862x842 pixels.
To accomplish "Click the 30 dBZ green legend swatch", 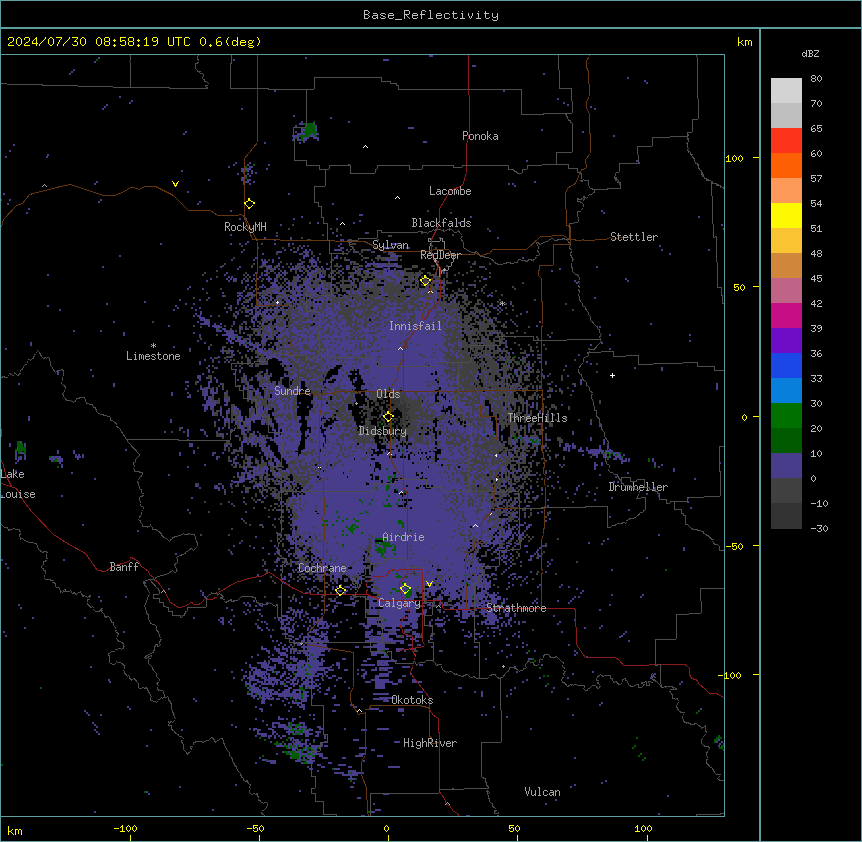I will 786,416.
